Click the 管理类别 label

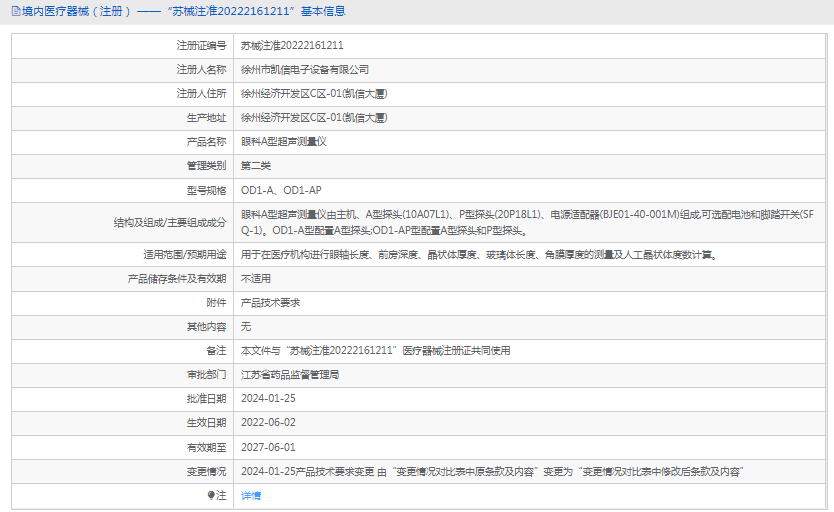206,166
